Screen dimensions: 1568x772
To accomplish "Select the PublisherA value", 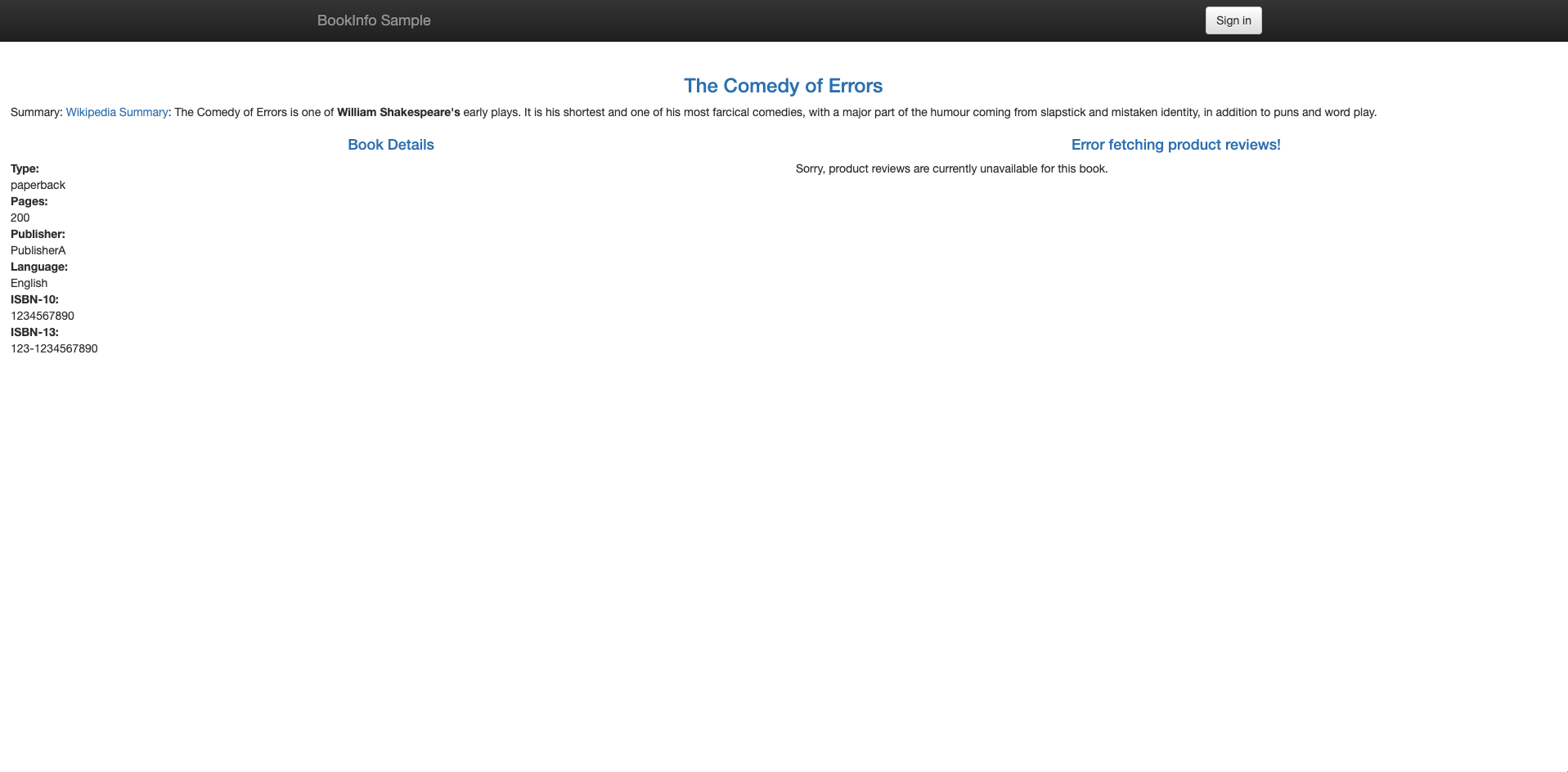I will tap(38, 250).
